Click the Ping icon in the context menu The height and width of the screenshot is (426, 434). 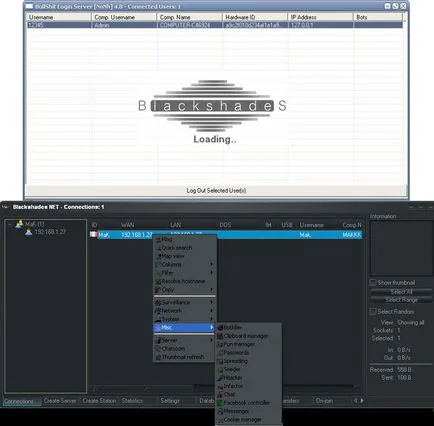point(158,240)
